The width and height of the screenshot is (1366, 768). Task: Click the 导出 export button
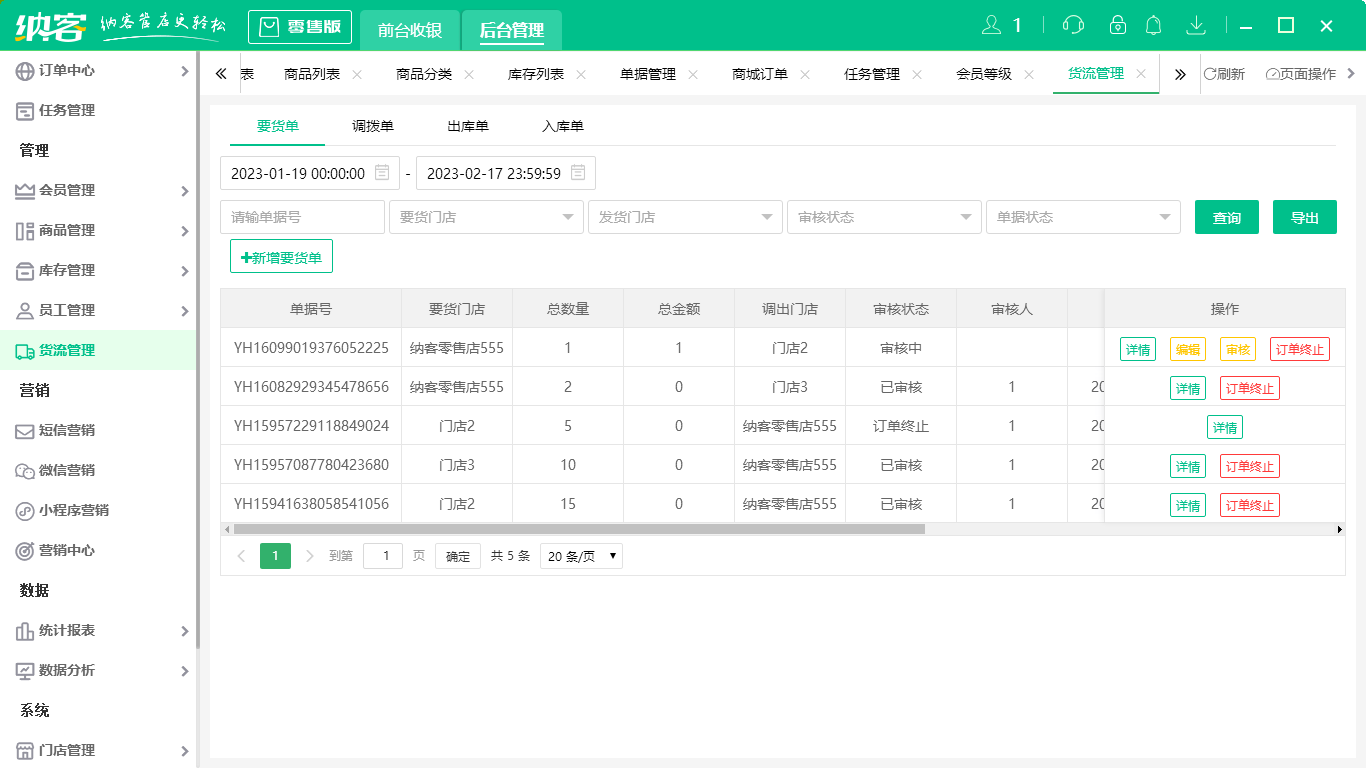(x=1305, y=217)
